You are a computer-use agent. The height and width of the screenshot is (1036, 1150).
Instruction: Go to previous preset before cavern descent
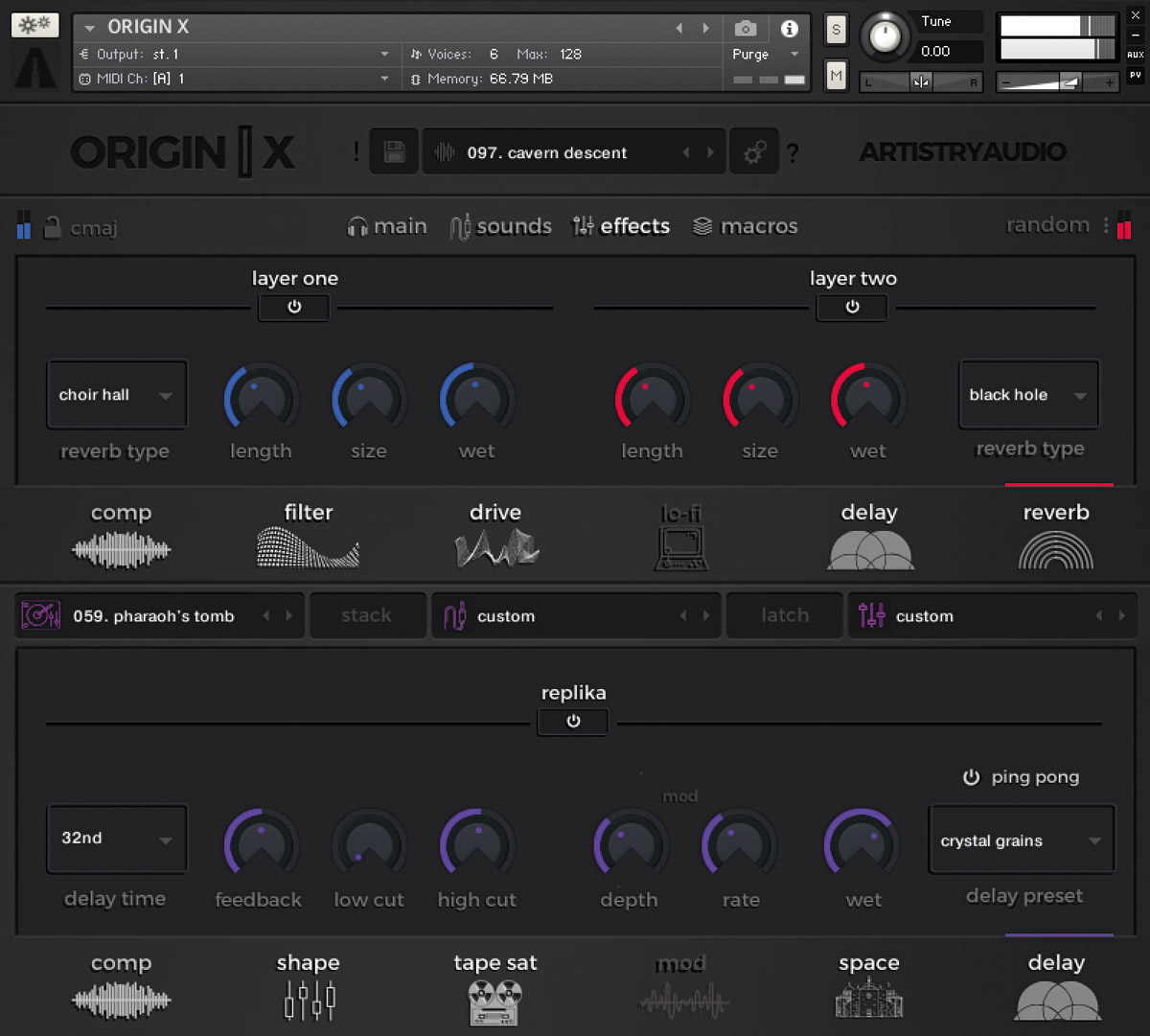coord(686,153)
